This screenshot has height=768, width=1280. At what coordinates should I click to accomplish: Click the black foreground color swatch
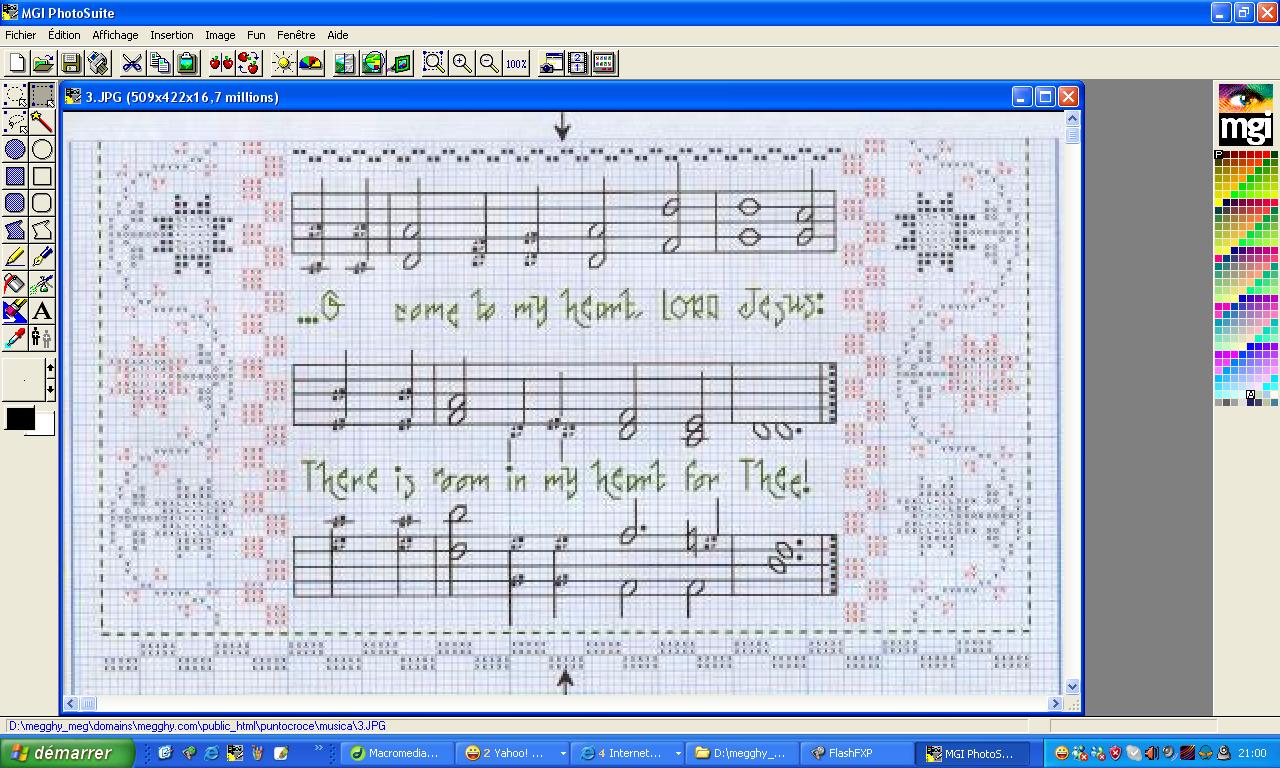click(19, 418)
